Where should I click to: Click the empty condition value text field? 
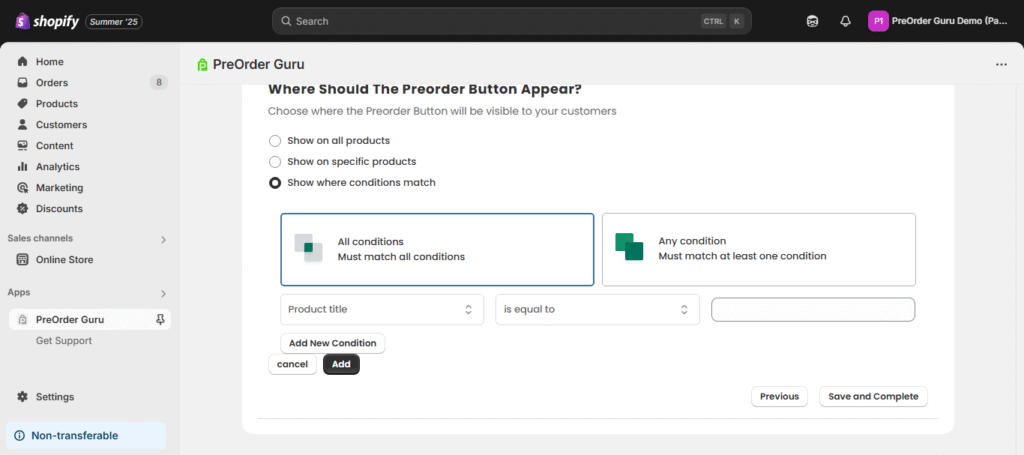pyautogui.click(x=812, y=310)
